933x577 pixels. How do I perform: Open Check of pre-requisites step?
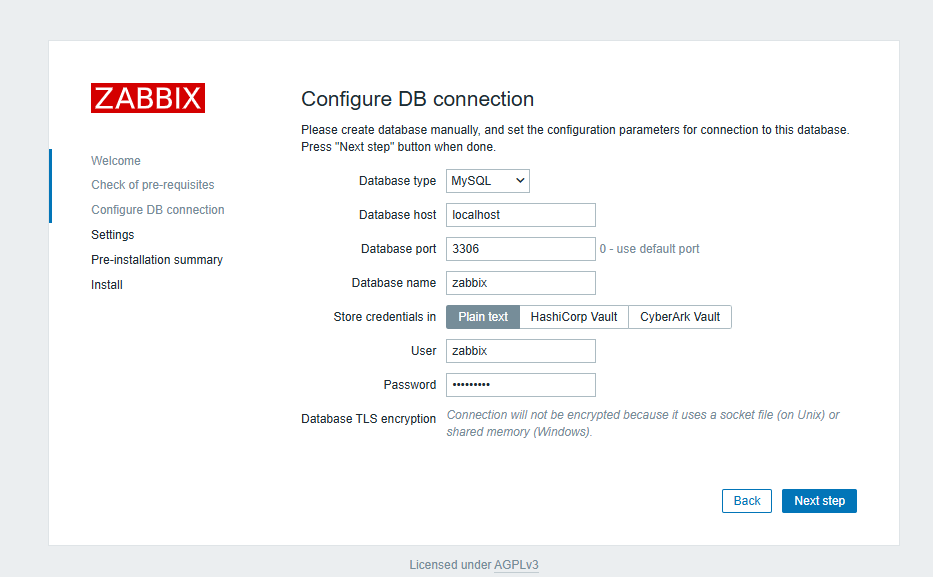[x=152, y=185]
